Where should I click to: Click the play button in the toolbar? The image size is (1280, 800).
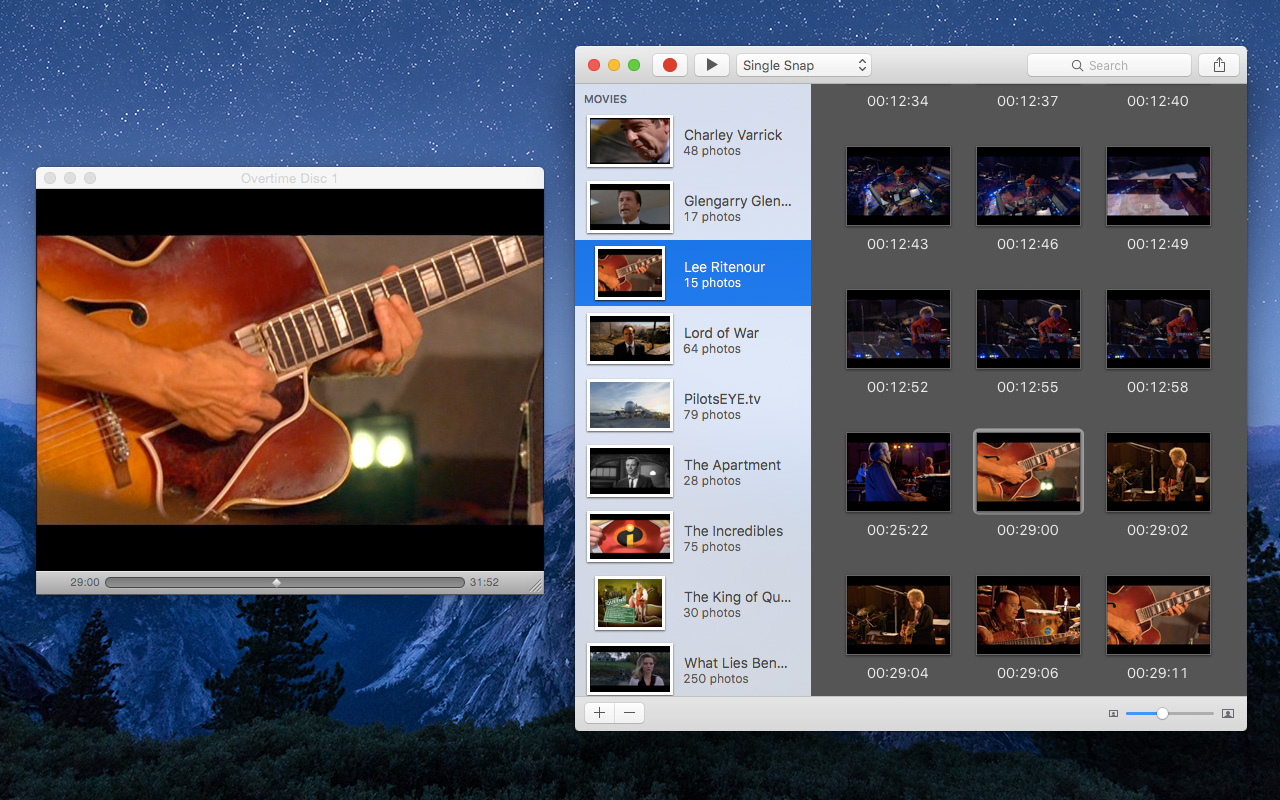711,65
